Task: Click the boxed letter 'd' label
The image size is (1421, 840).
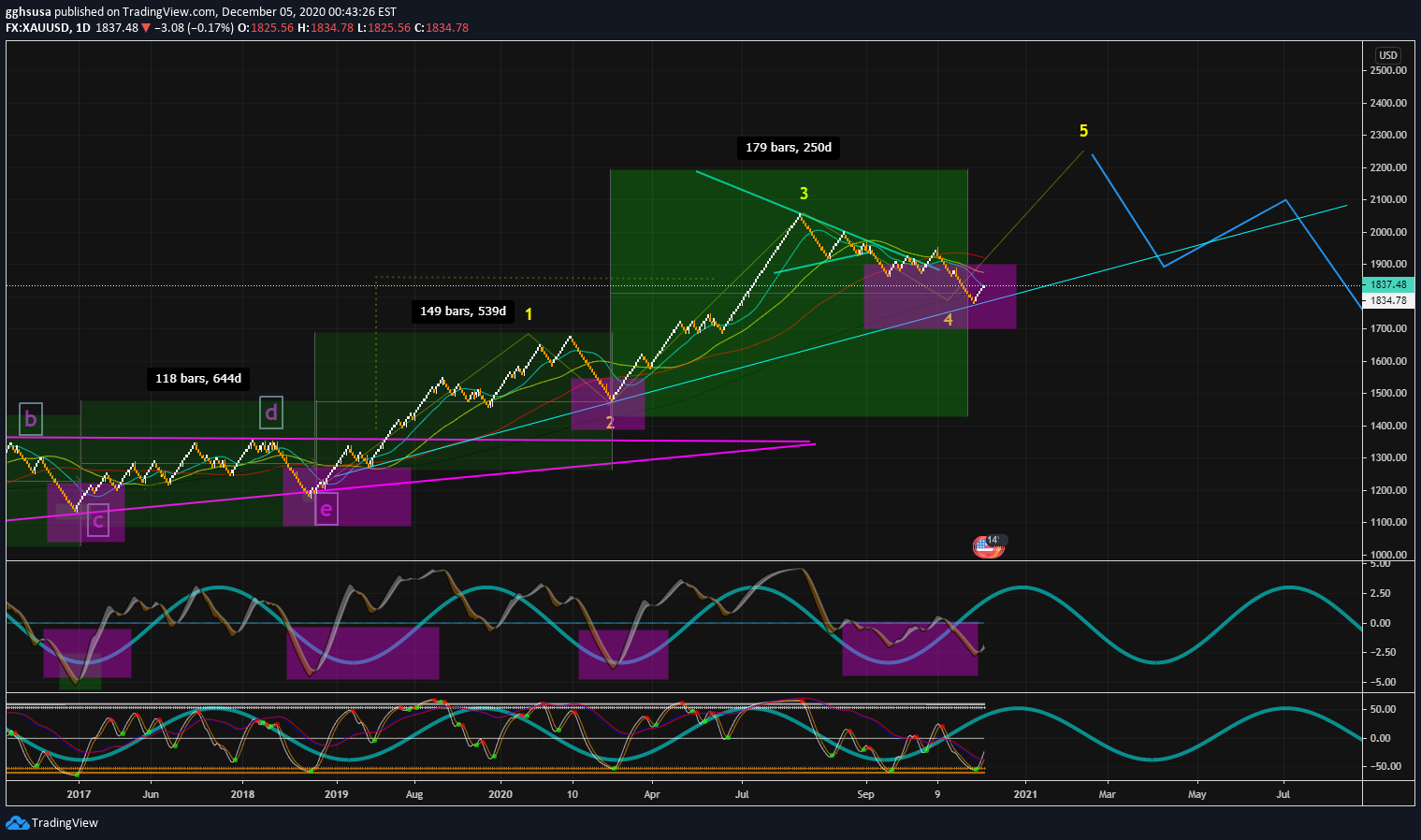Action: pyautogui.click(x=271, y=413)
